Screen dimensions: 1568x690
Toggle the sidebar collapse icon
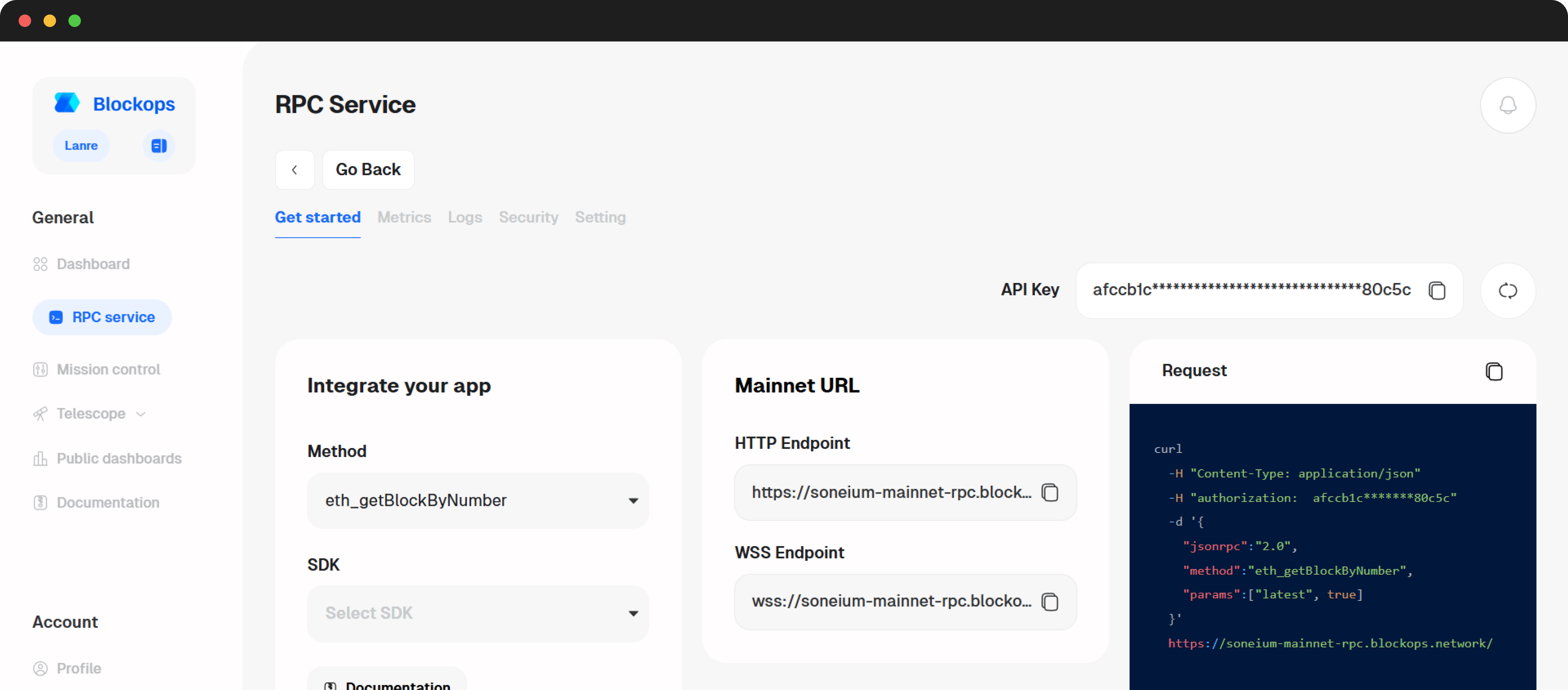click(x=159, y=146)
